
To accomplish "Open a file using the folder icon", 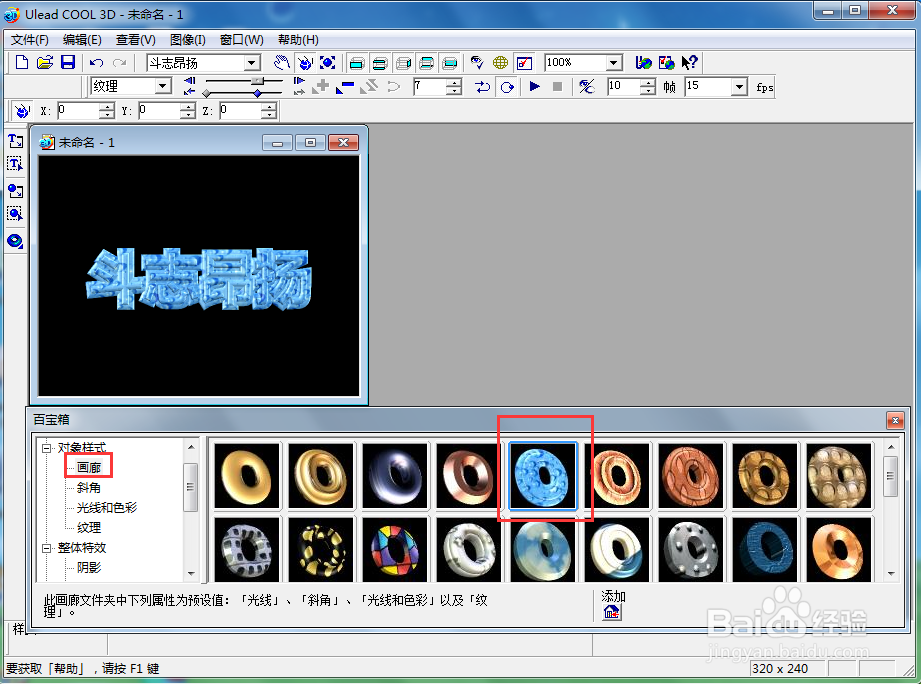I will click(x=45, y=62).
